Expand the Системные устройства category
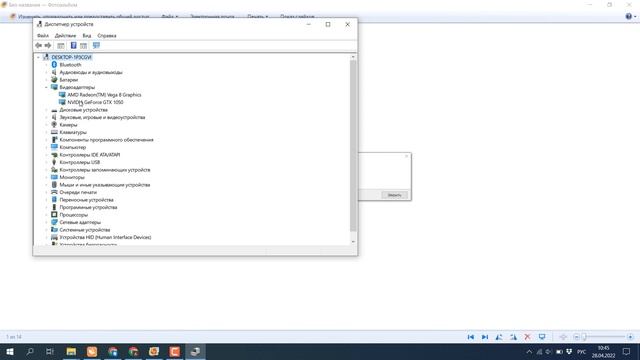This screenshot has width=640, height=360. [46, 230]
